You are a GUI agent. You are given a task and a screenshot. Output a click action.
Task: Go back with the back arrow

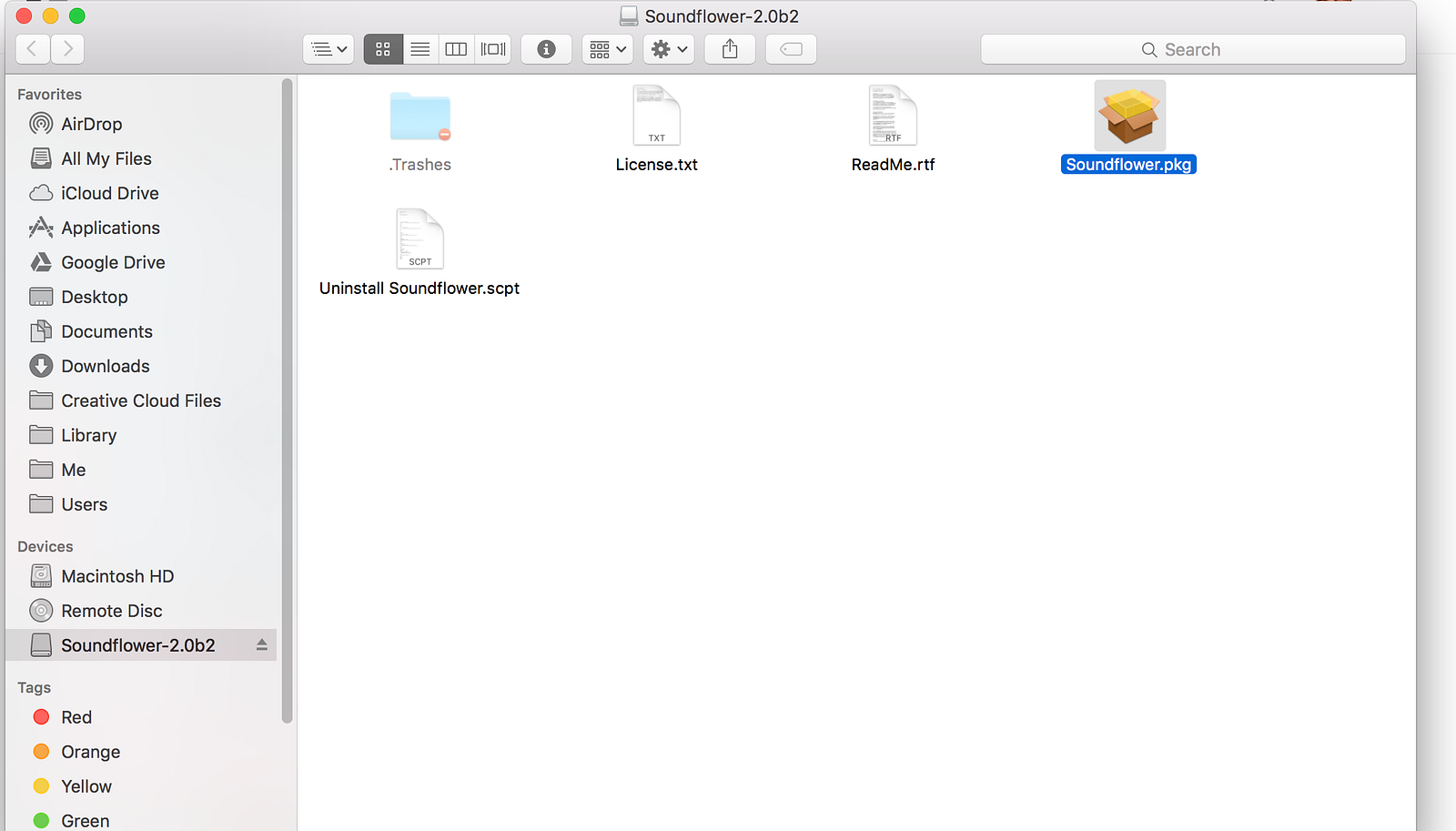[x=32, y=49]
